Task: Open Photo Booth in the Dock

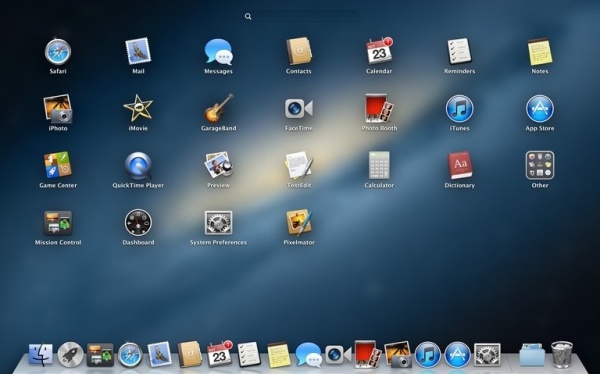Action: click(x=368, y=354)
